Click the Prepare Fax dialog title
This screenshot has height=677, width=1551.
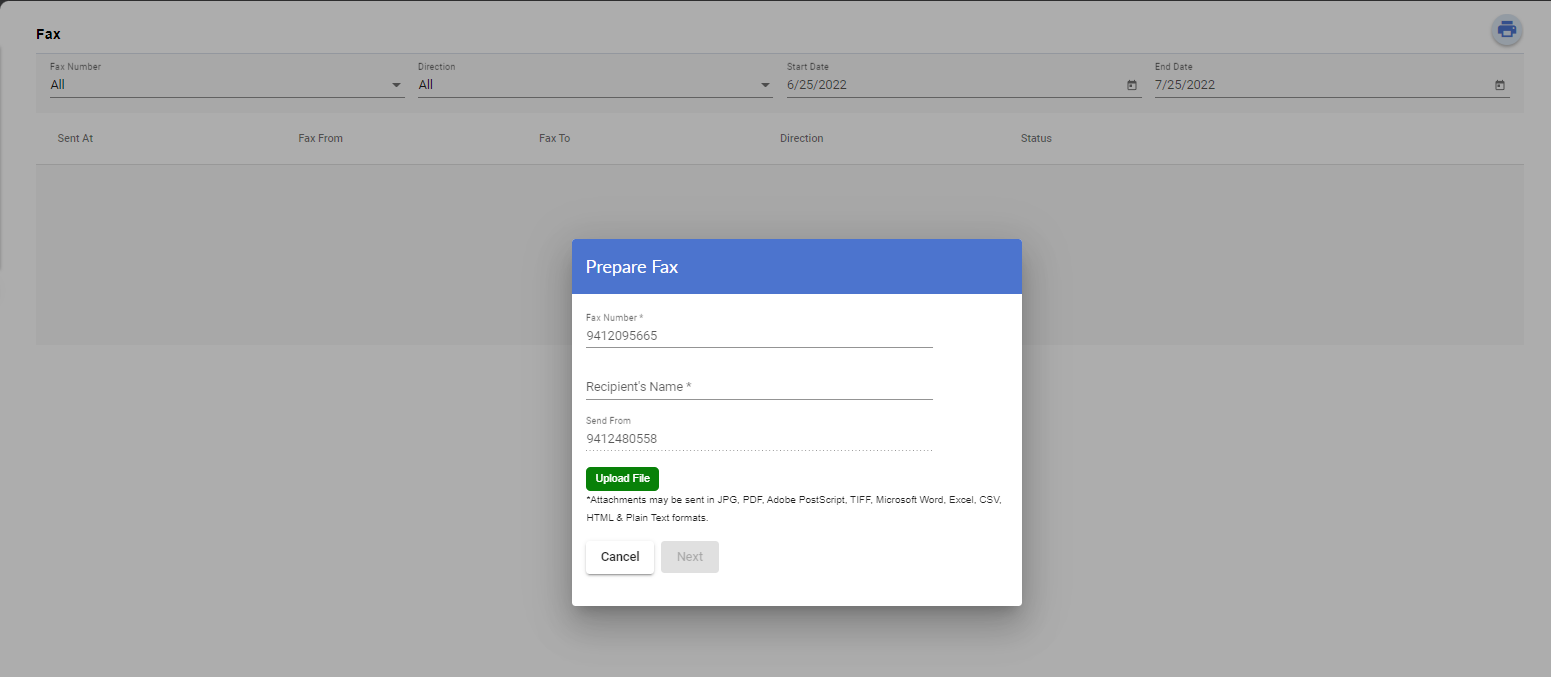[632, 267]
